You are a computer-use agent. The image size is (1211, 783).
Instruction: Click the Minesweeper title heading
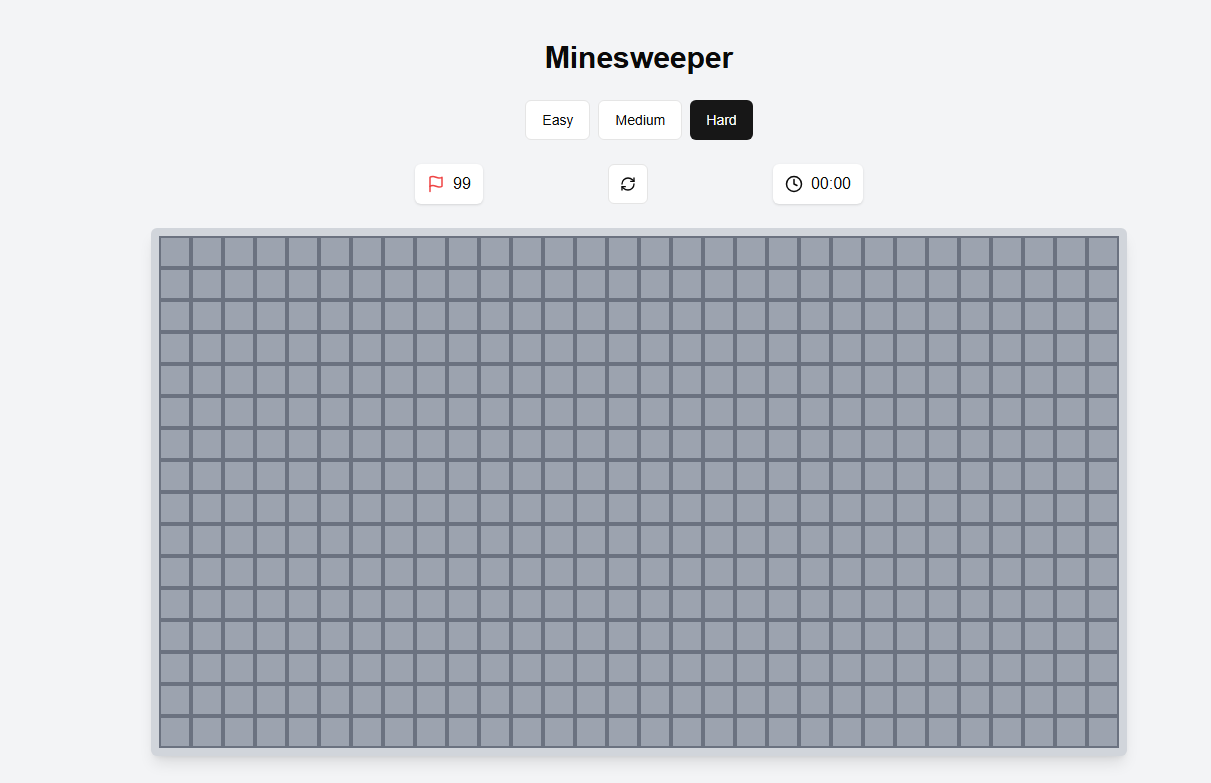(637, 58)
